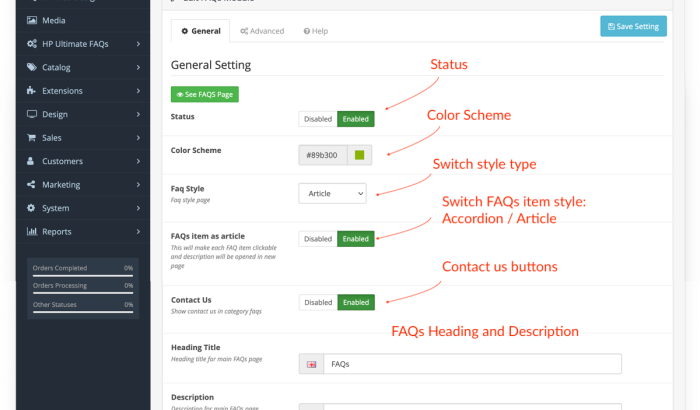Screen dimensions: 700x410
Task: Click the See FAQS Page button
Action: coord(205,94)
